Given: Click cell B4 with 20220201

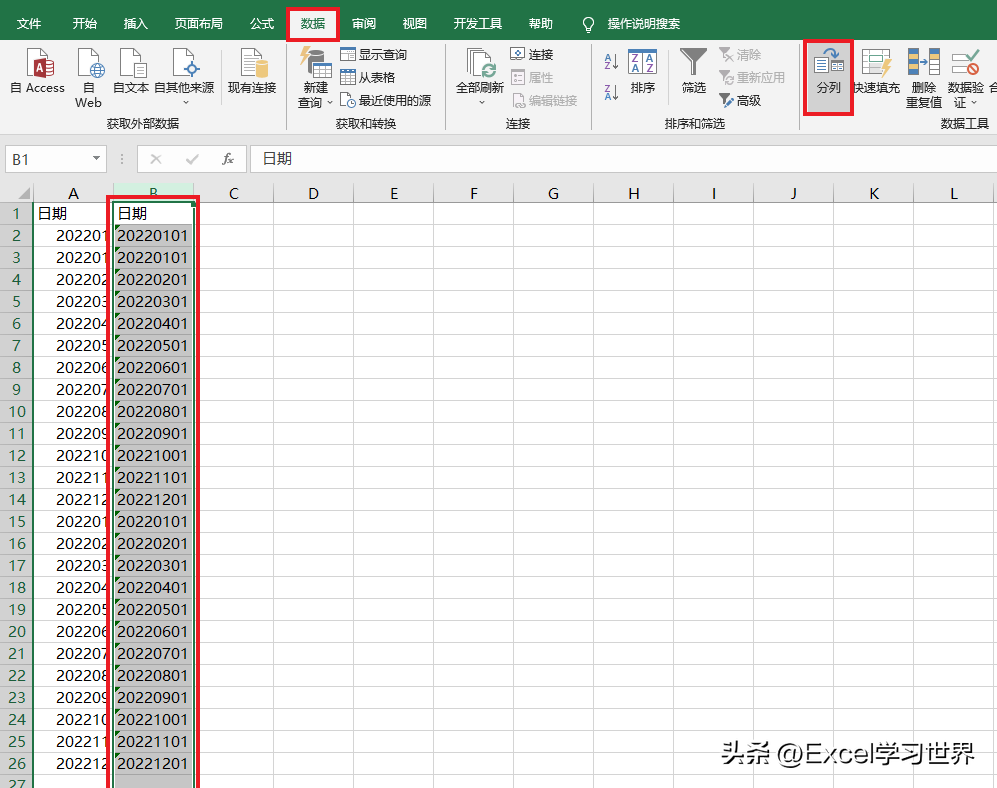Looking at the screenshot, I should [153, 280].
